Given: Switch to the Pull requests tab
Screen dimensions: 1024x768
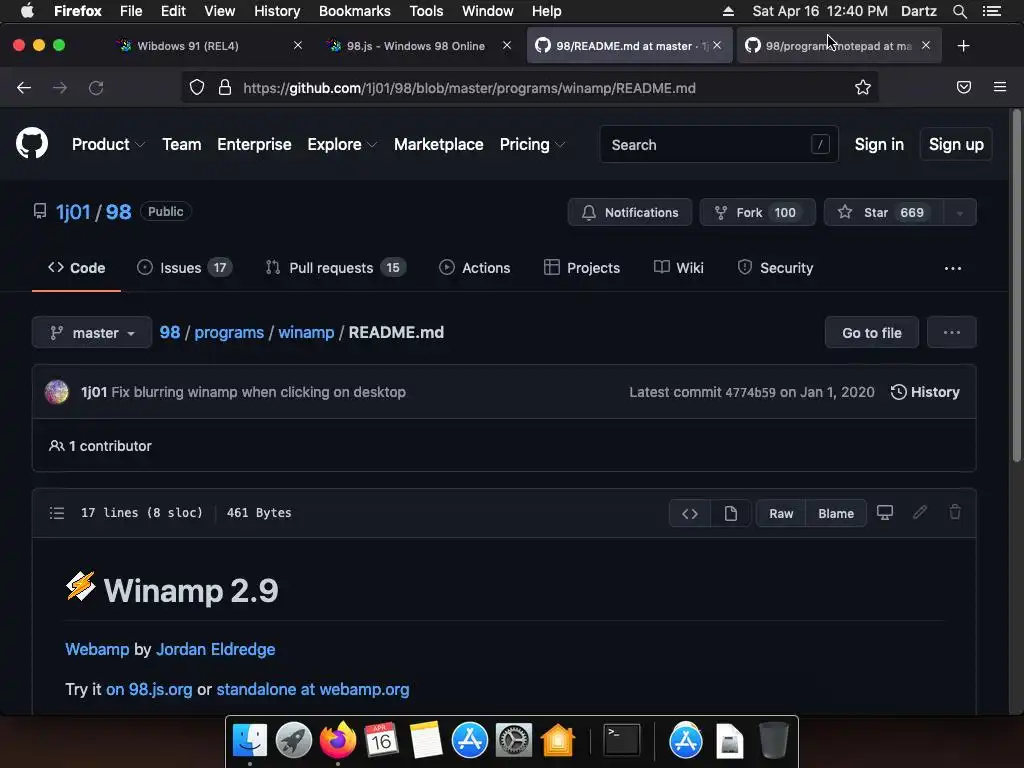Looking at the screenshot, I should 336,268.
